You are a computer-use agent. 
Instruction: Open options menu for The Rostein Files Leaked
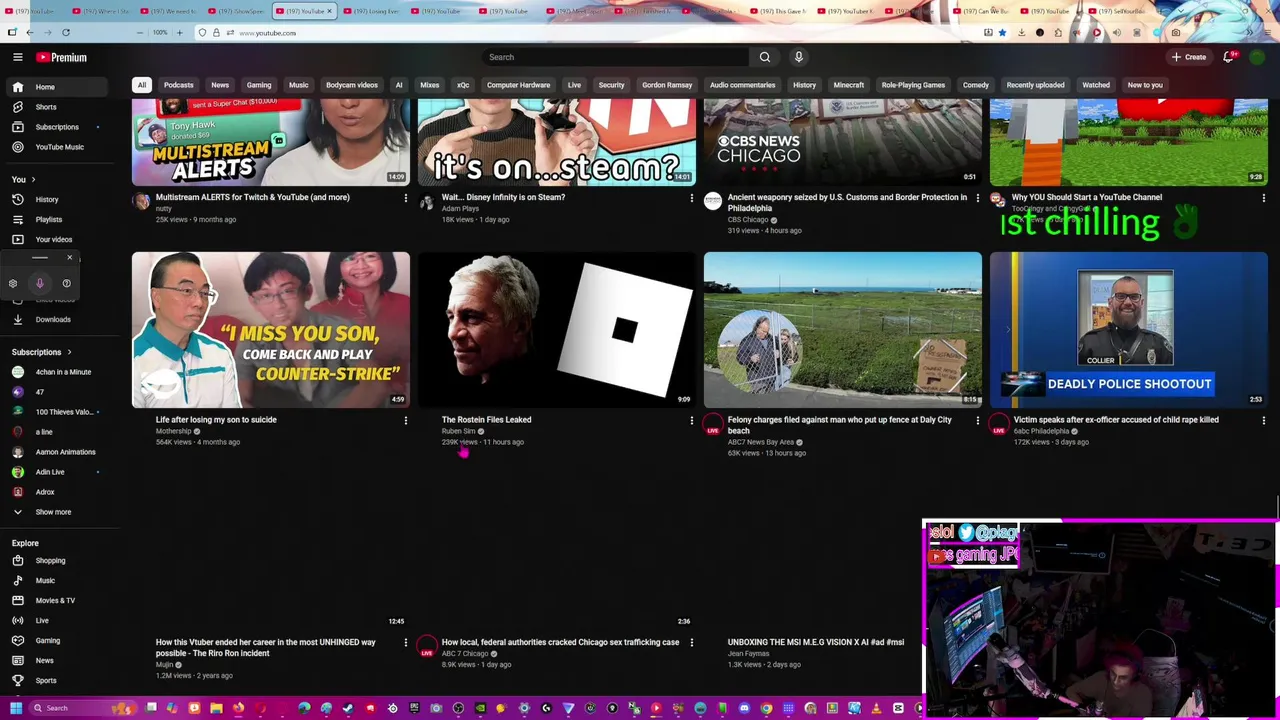(x=691, y=420)
